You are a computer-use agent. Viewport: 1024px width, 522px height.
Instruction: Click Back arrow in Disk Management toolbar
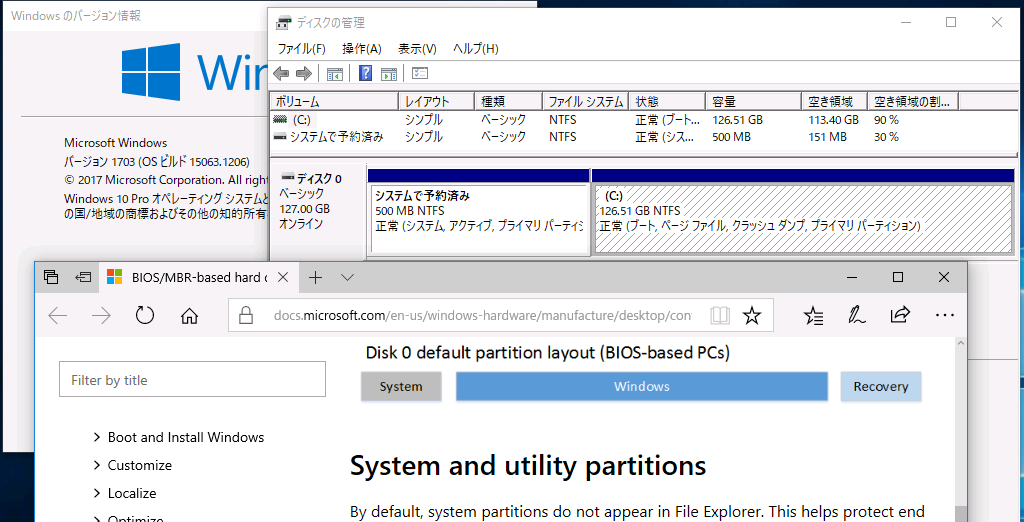tap(281, 73)
